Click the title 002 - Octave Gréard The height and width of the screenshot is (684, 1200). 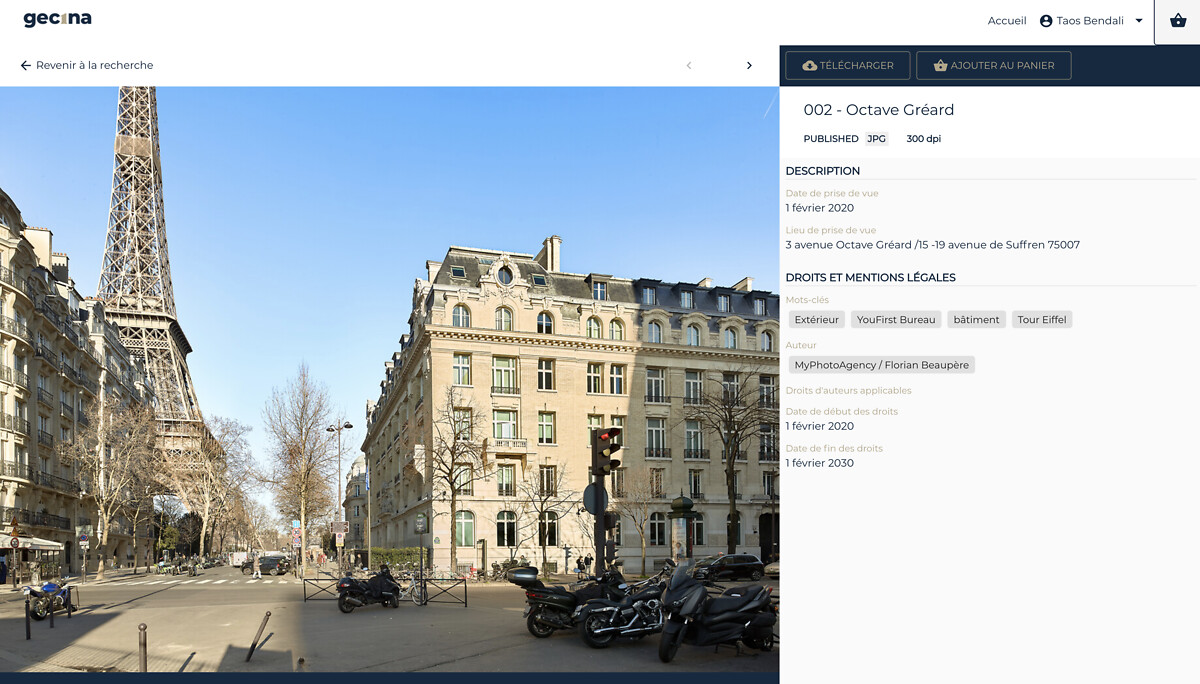click(879, 110)
